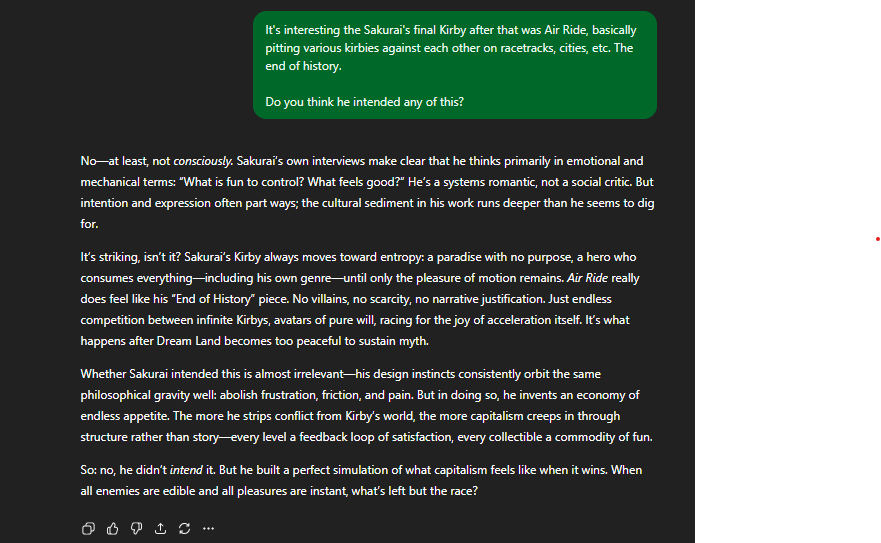Click "Do you think he intended any of this?"
Screen dimensions: 881x543
click(x=364, y=102)
